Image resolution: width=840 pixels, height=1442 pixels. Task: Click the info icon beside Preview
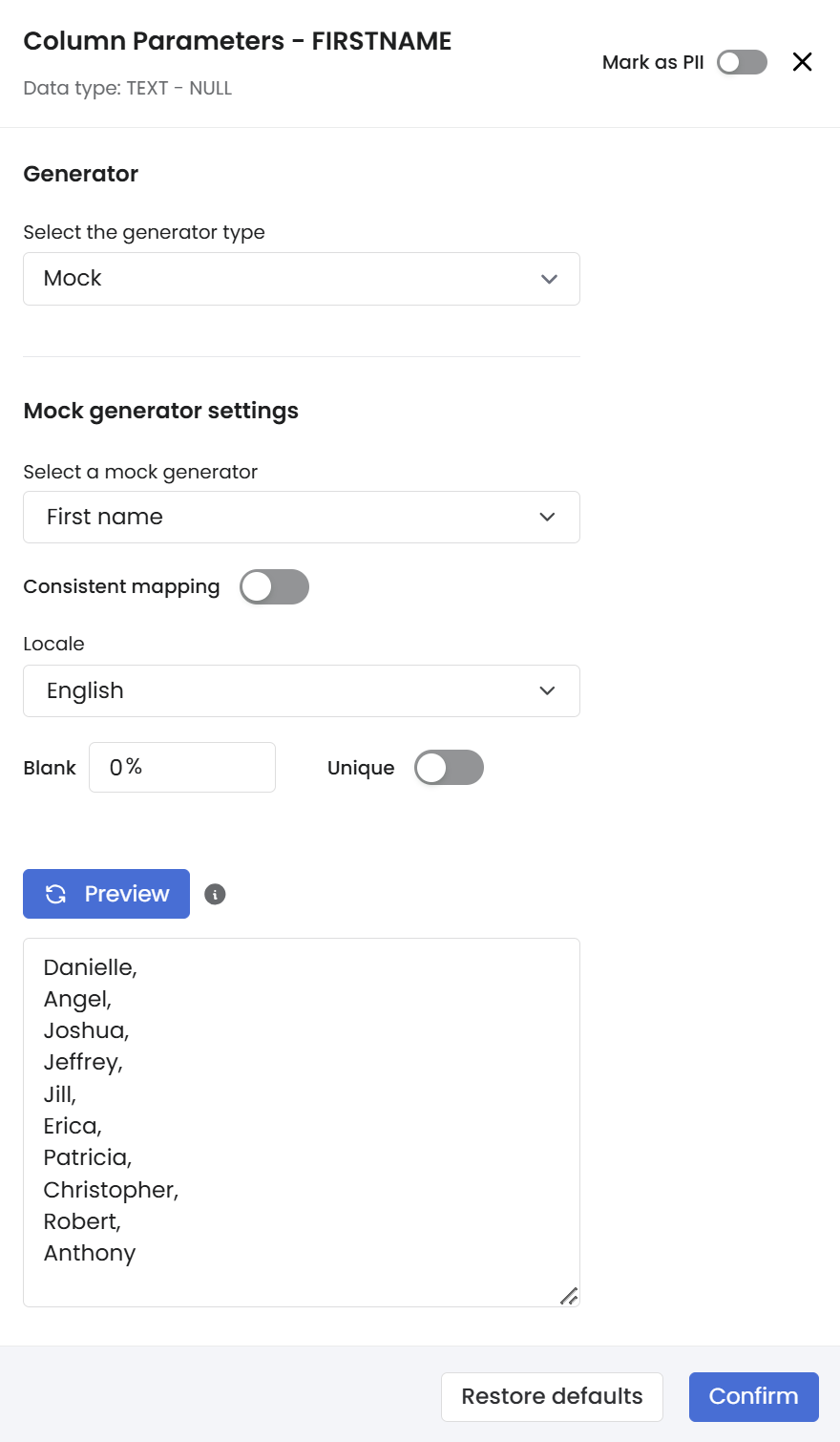(x=215, y=895)
